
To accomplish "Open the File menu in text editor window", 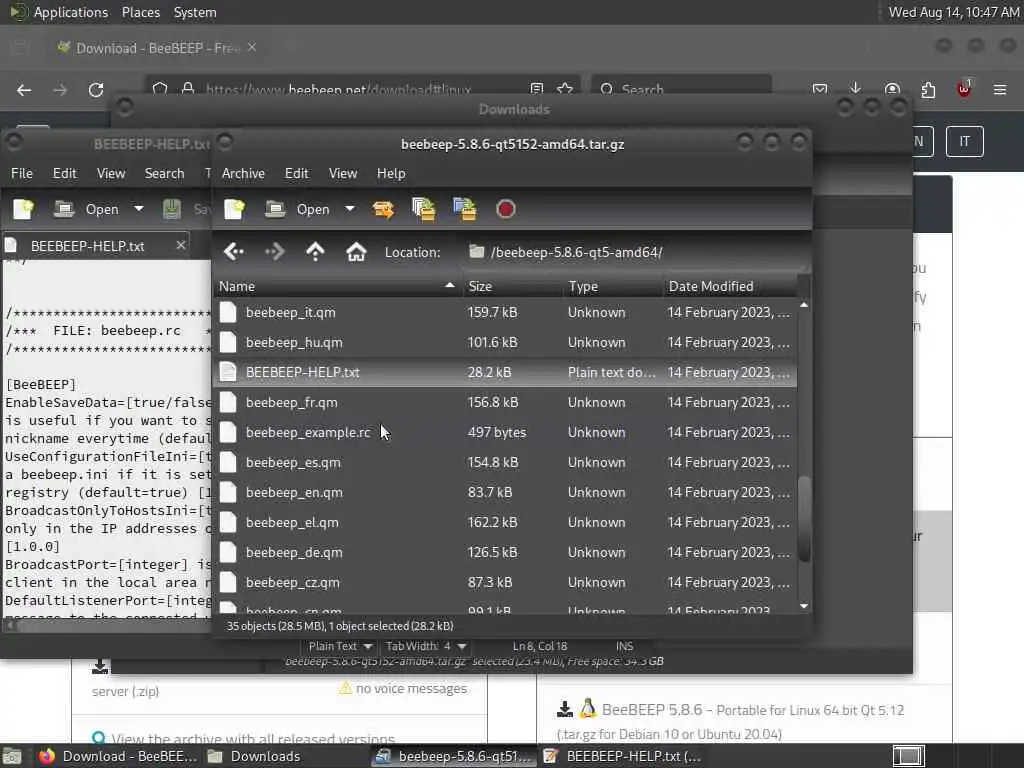I will (22, 173).
